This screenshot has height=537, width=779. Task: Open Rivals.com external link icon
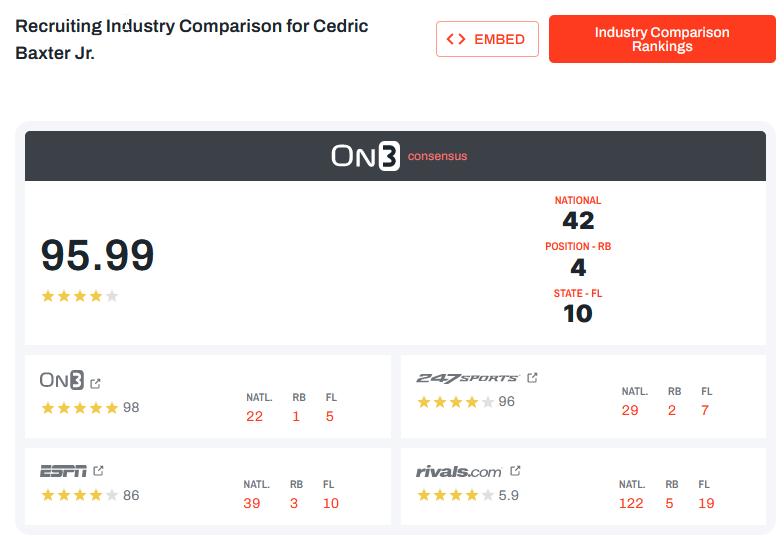pos(515,471)
